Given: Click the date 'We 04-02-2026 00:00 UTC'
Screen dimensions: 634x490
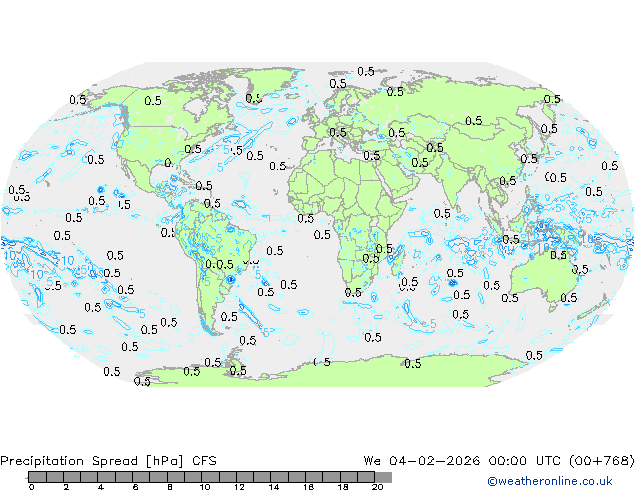Looking at the screenshot, I should pyautogui.click(x=462, y=461).
